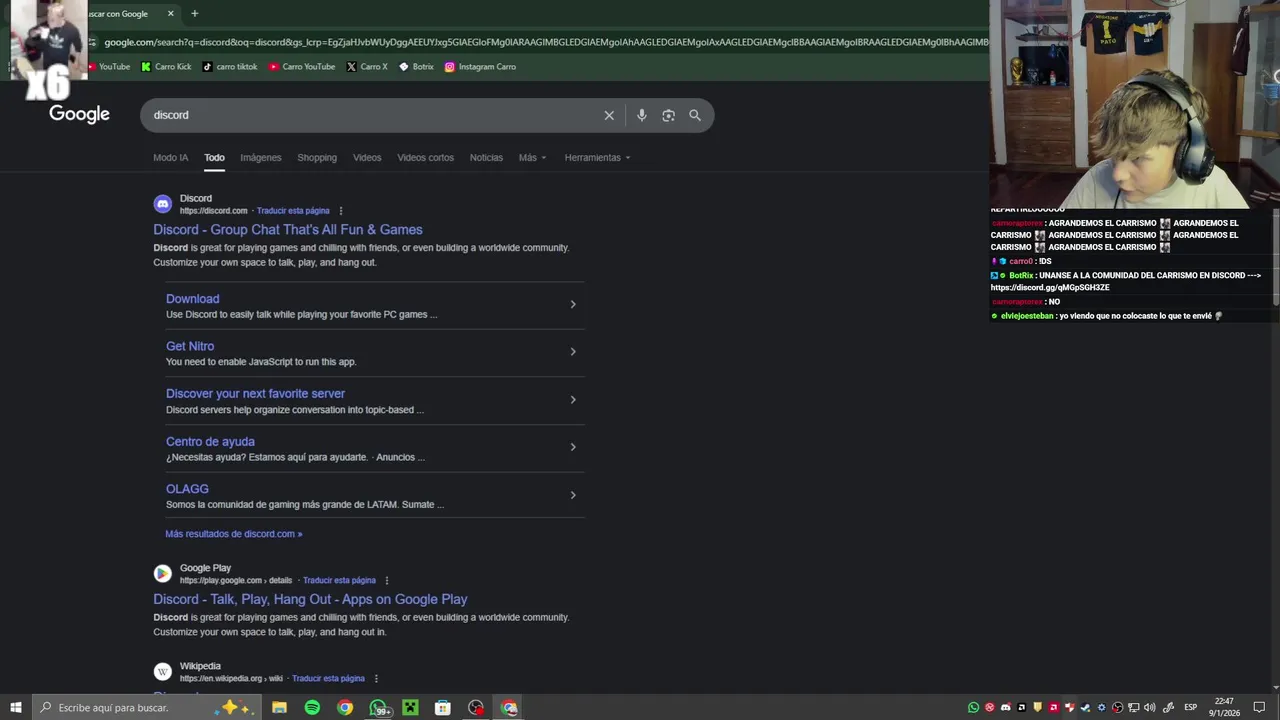Click the Discord tray icon
The image size is (1280, 720).
pos(1006,708)
